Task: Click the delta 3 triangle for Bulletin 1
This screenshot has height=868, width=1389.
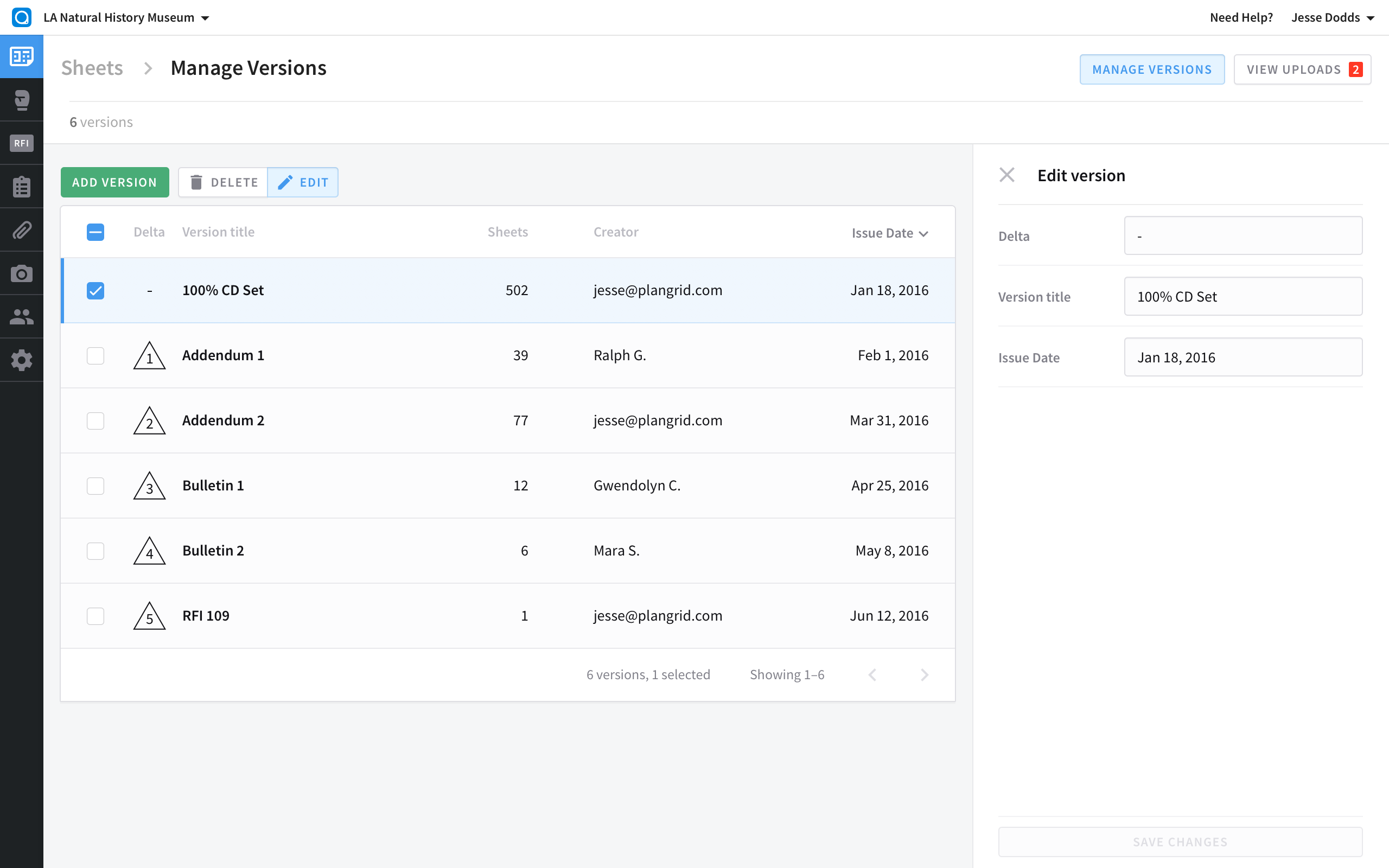Action: coord(149,486)
